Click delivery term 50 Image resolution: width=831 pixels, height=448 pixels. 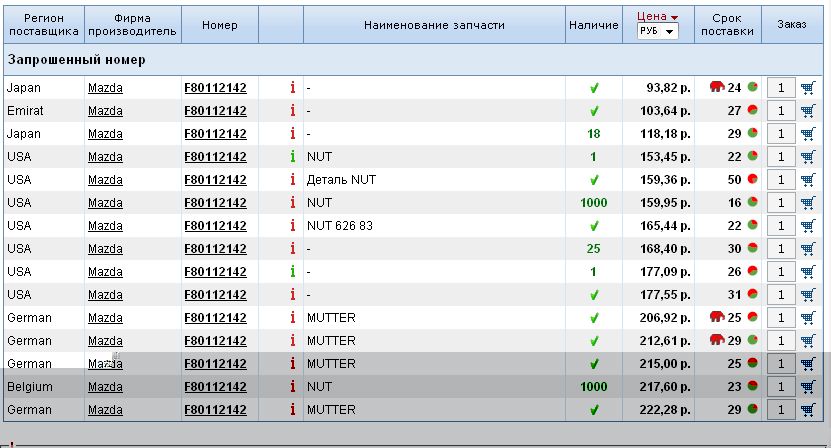tap(734, 180)
